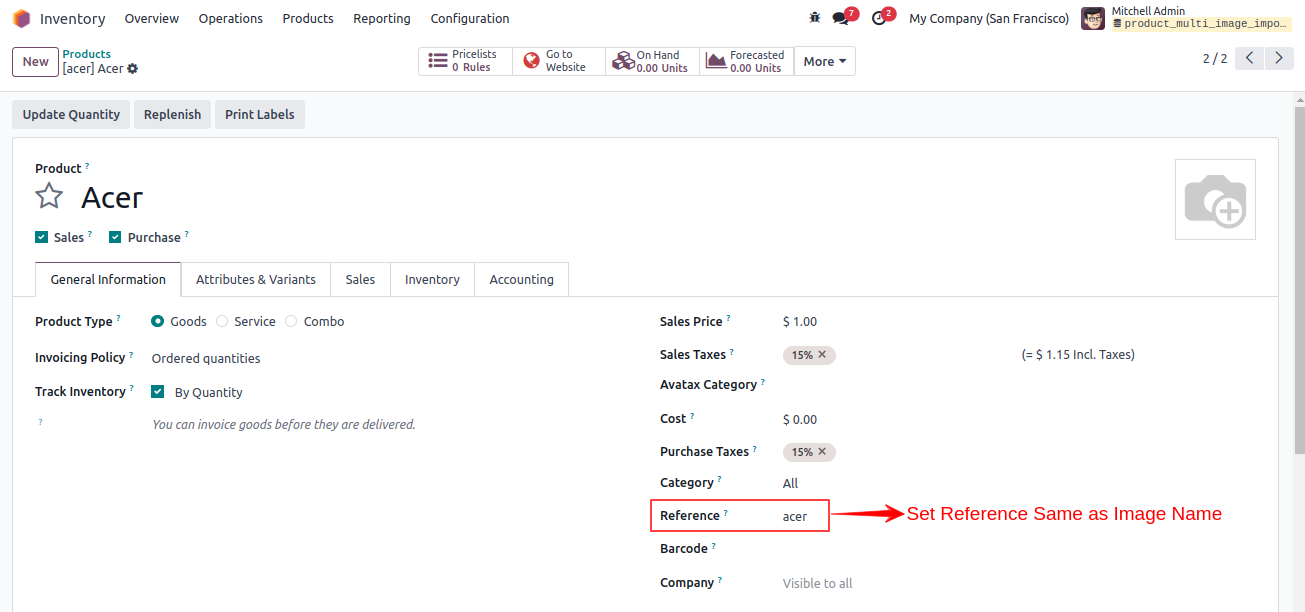Screen dimensions: 1305x612
Task: Go to previous record arrow
Action: coord(1250,58)
